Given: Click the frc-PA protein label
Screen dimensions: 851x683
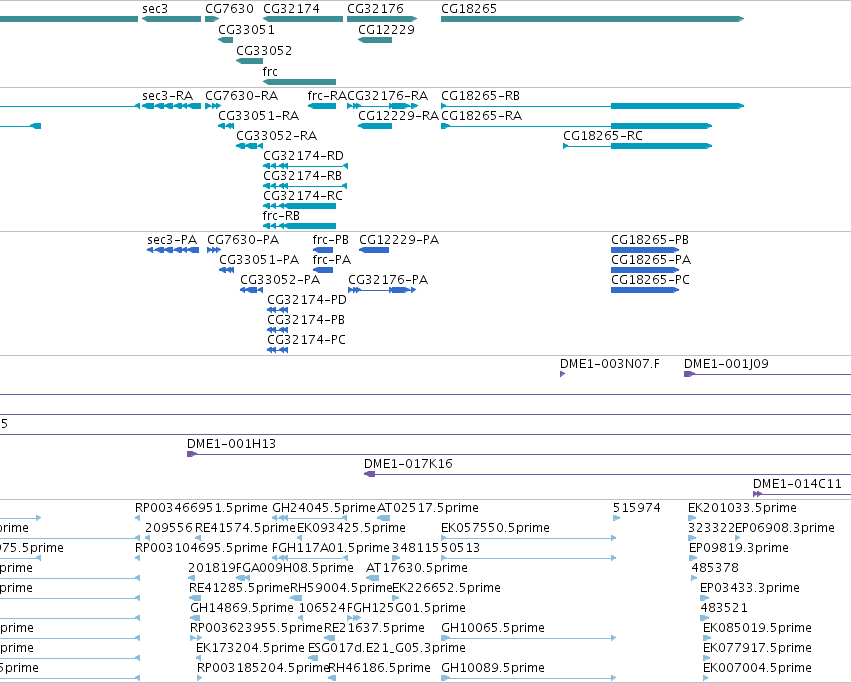Looking at the screenshot, I should point(332,260).
